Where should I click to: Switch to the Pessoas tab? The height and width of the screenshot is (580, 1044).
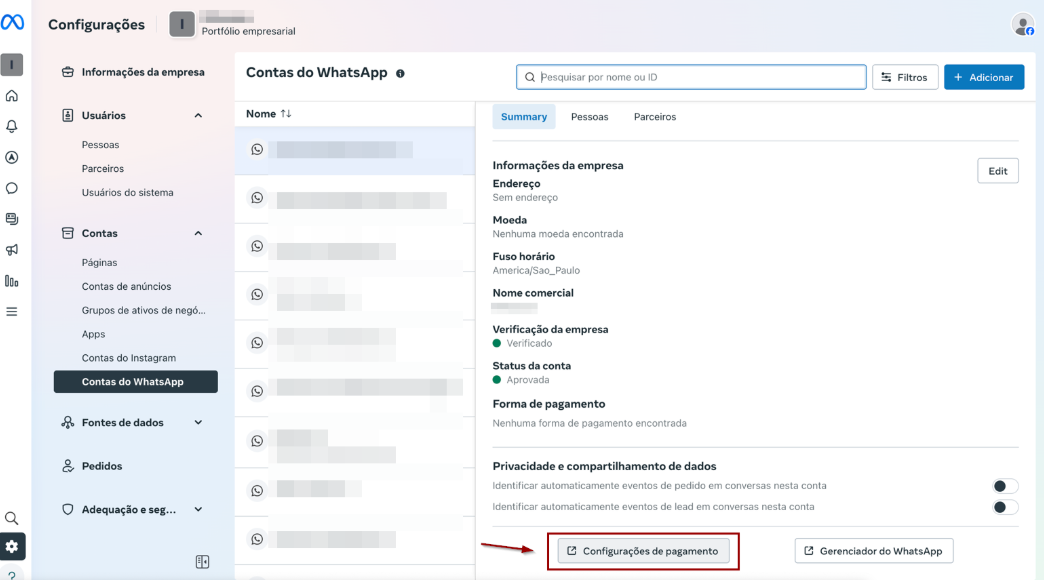(x=589, y=117)
